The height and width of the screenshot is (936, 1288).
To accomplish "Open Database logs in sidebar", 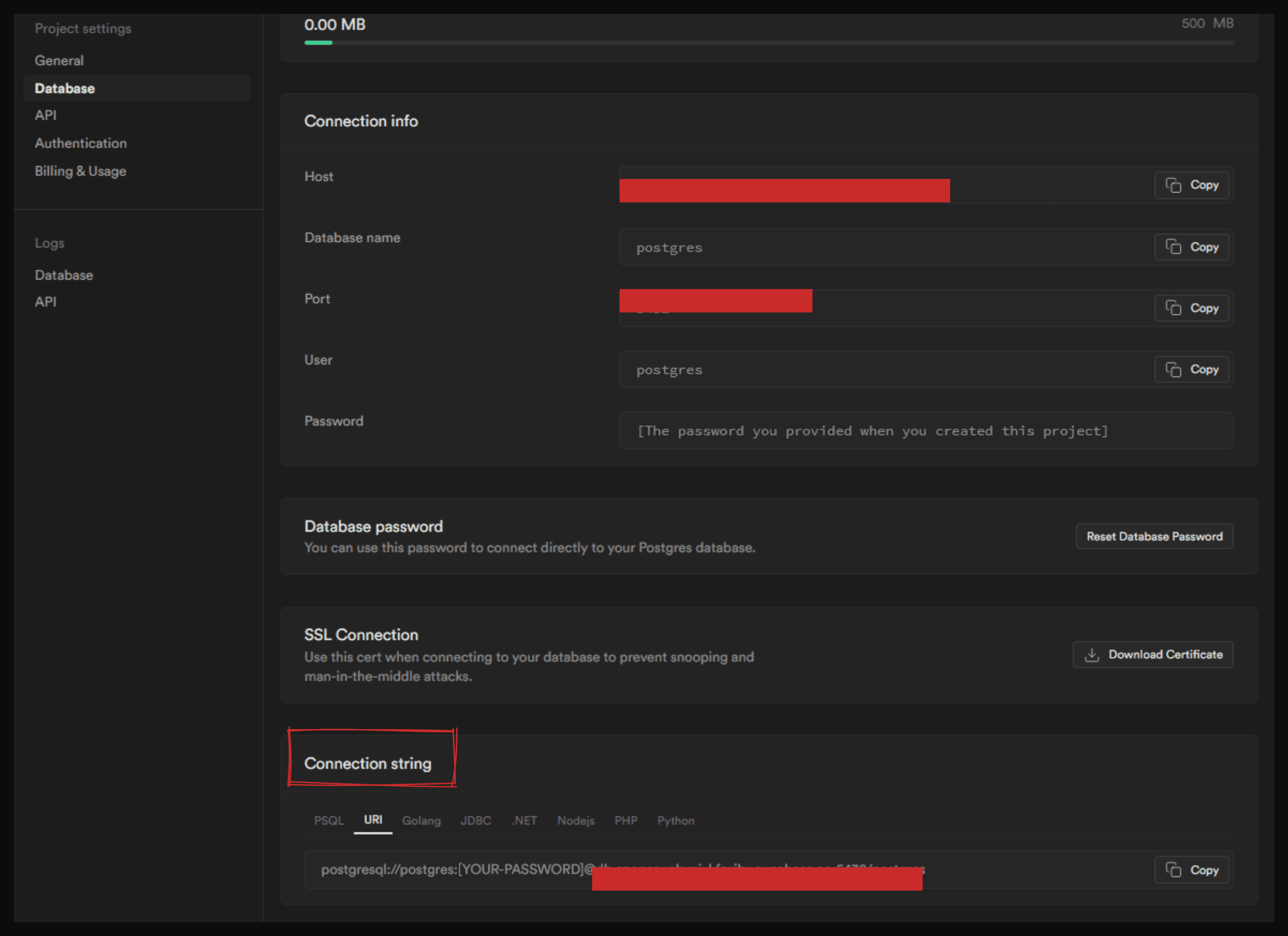I will [x=64, y=275].
